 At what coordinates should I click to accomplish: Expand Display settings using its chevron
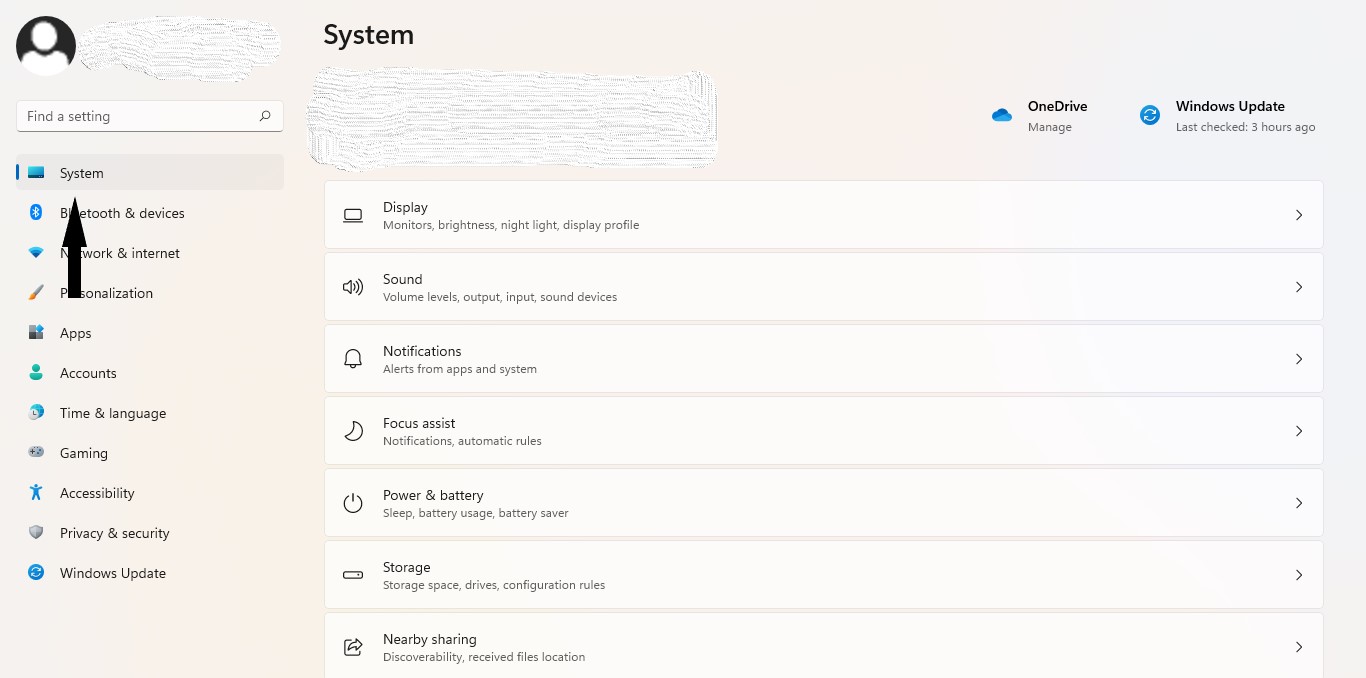pyautogui.click(x=1299, y=215)
